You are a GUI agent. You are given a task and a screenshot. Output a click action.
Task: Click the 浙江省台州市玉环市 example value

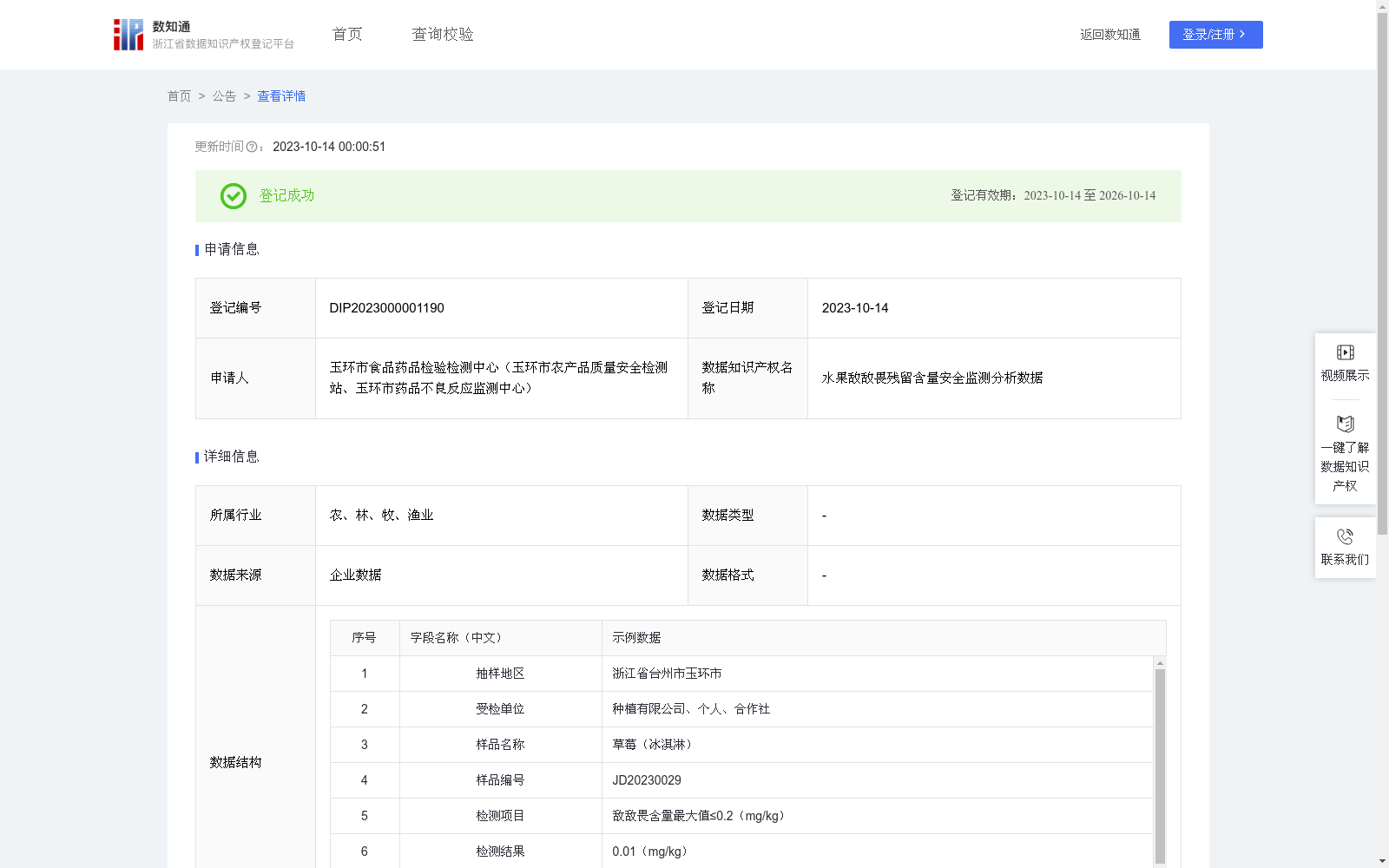point(667,674)
